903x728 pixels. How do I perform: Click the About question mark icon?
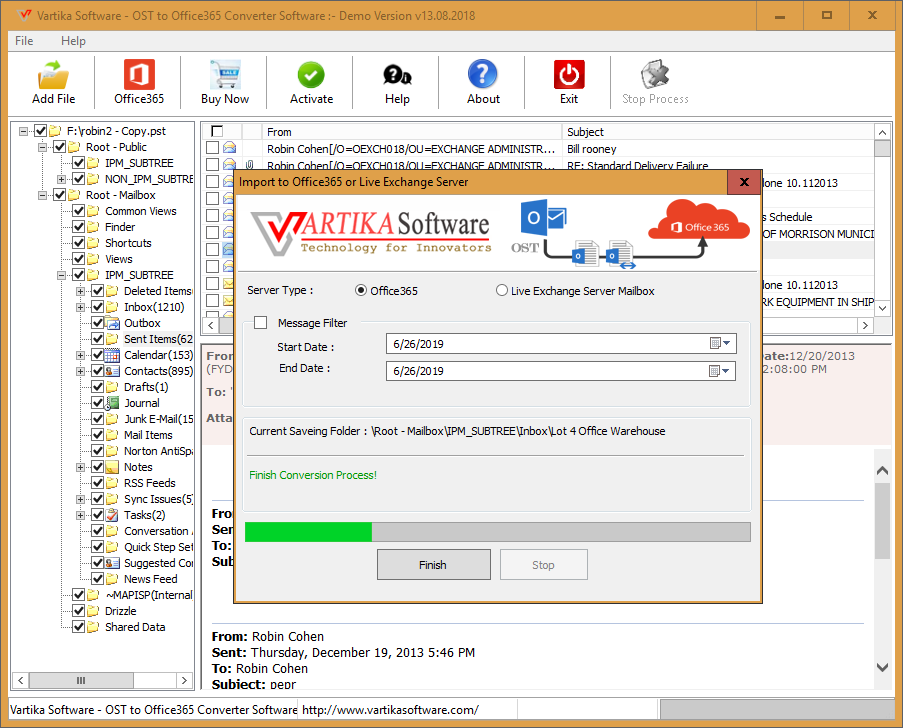[x=483, y=74]
